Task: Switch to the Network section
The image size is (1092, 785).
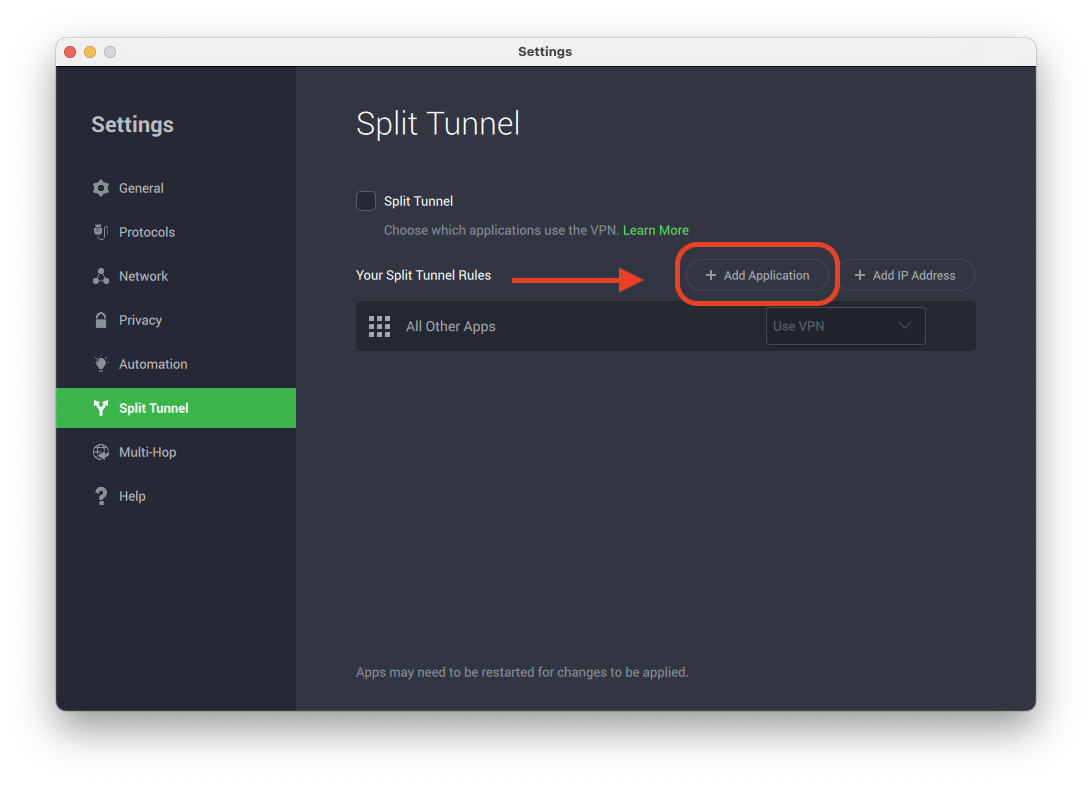Action: point(176,276)
